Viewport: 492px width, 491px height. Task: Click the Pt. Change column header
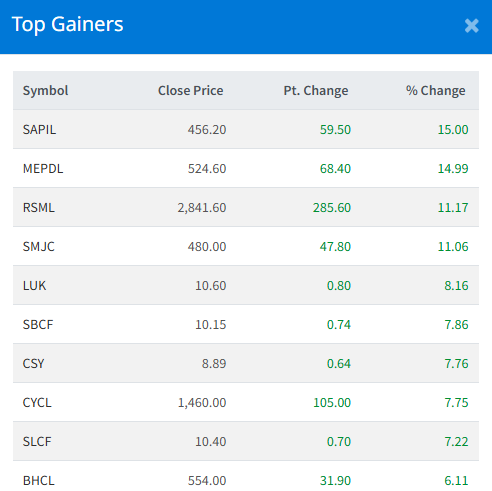point(316,91)
